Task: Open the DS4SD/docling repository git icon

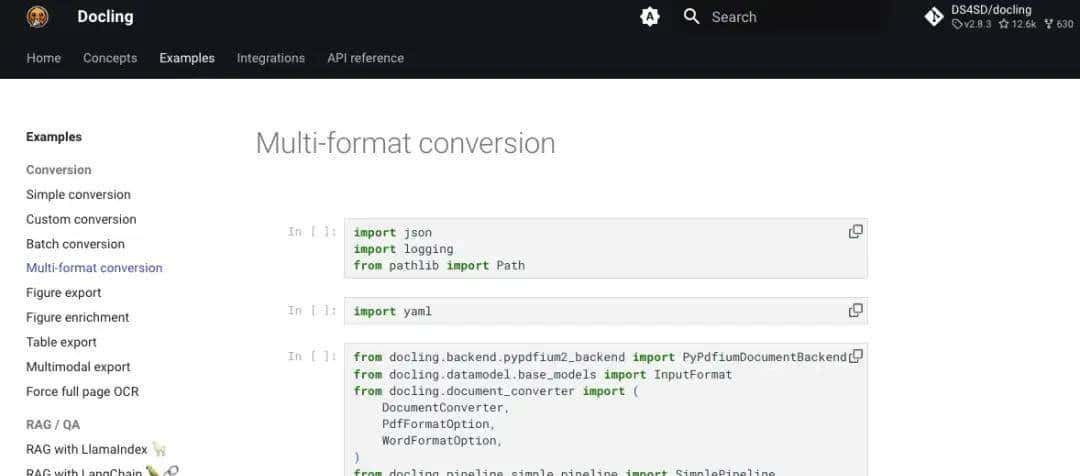Action: (934, 17)
